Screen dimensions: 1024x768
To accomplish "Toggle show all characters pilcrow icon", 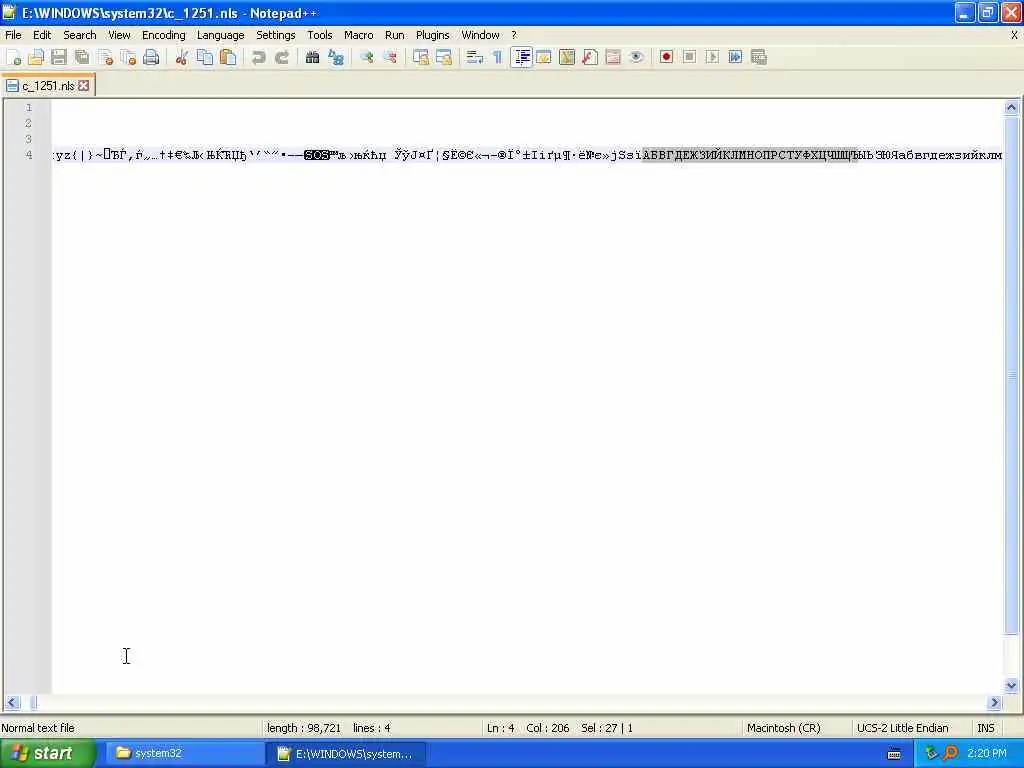I will 498,57.
